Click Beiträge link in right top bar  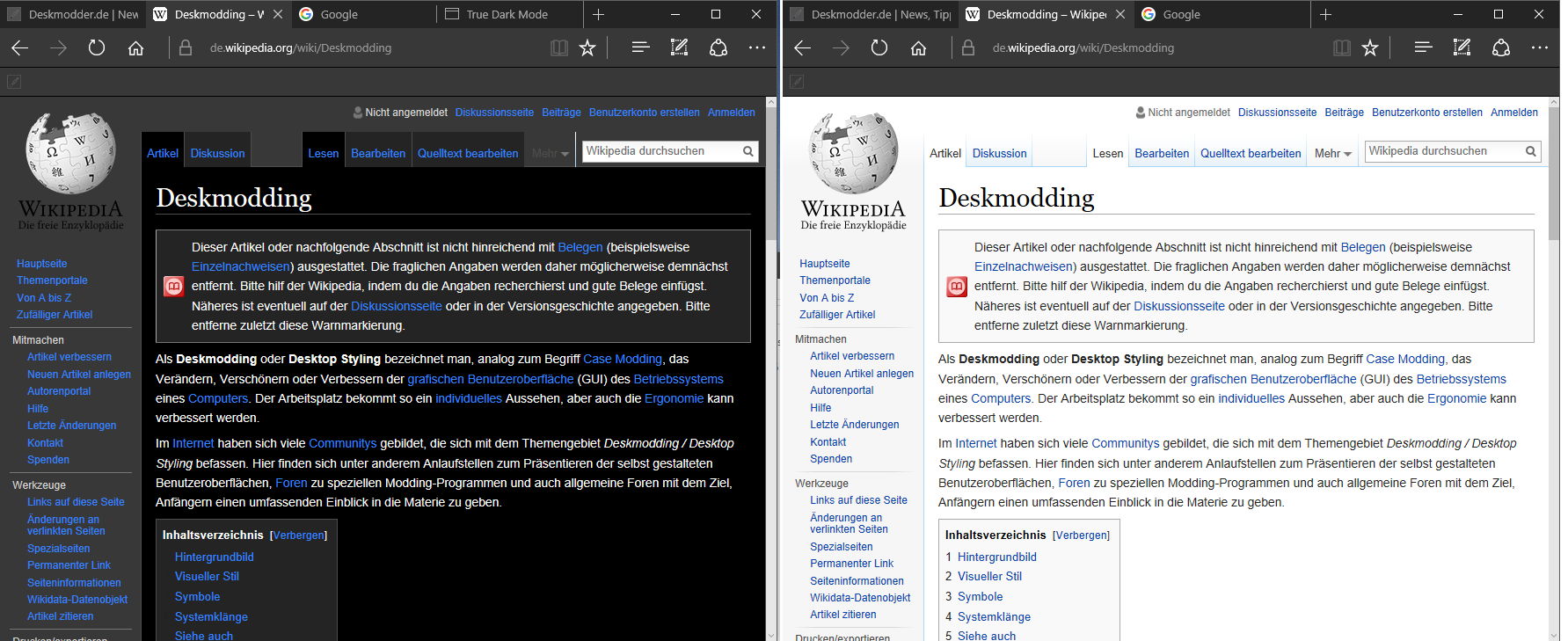tap(1344, 113)
